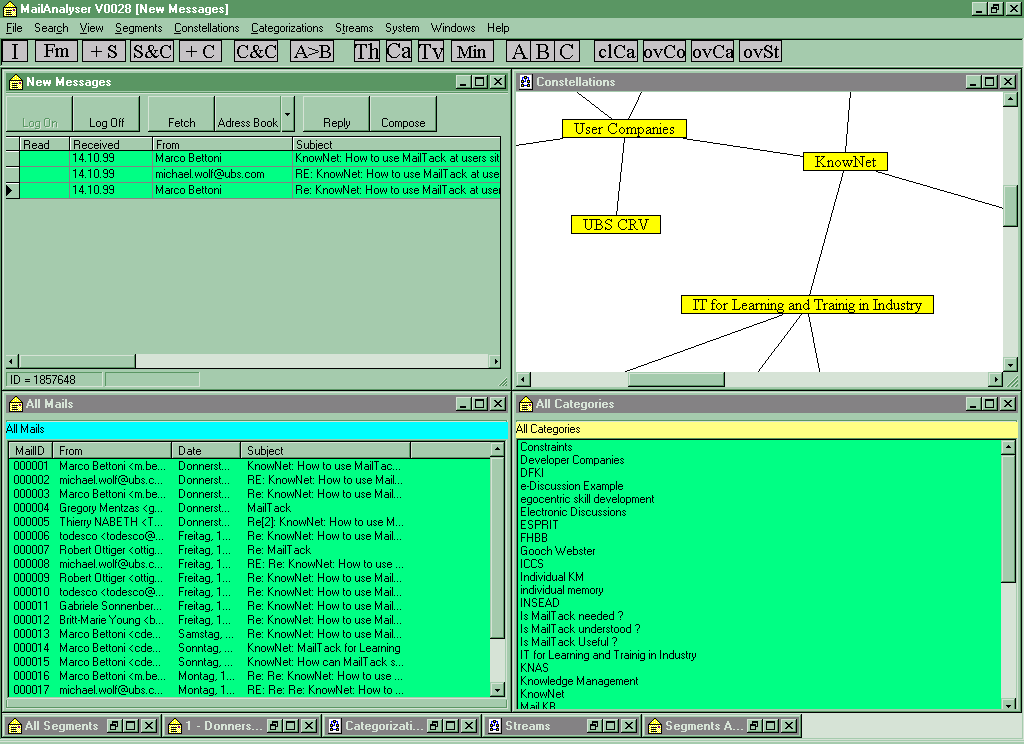Expand the dropdown arrow beside Adress Book
1024x744 pixels.
pyautogui.click(x=287, y=114)
